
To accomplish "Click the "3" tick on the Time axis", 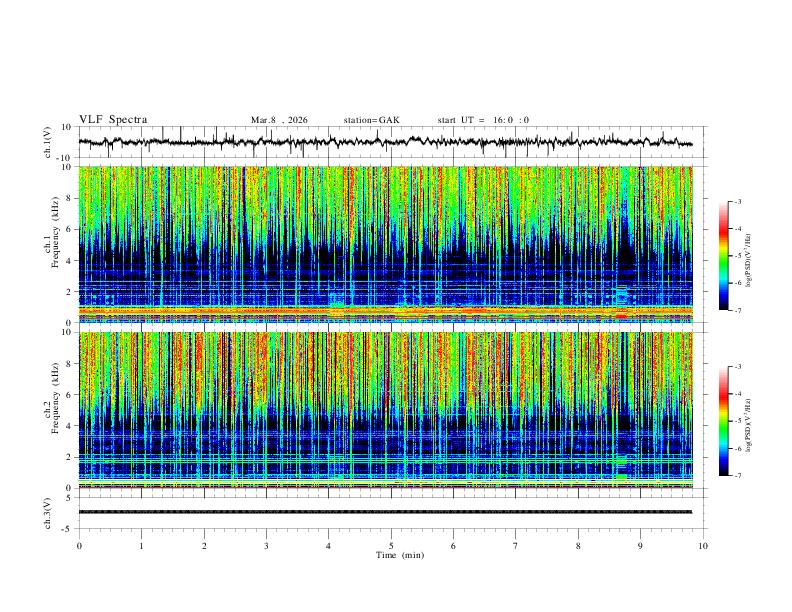I will click(x=266, y=546).
